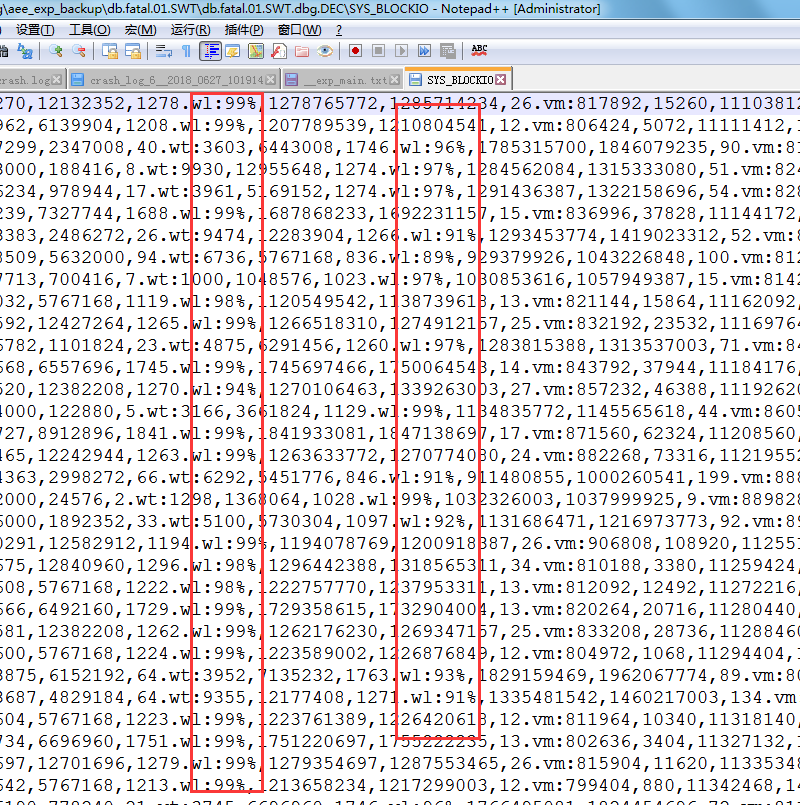The image size is (800, 805).
Task: Close the __exp_main.txt tab
Action: (394, 80)
